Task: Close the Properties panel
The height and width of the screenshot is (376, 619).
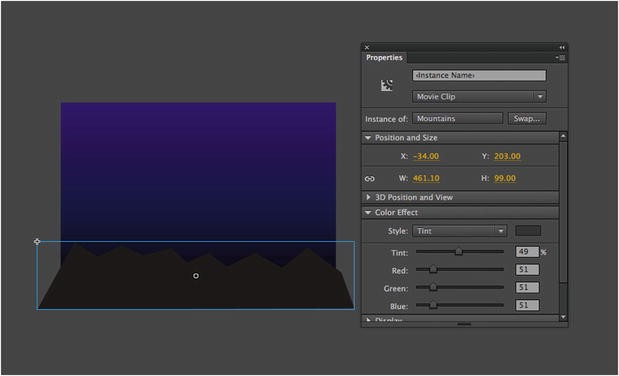Action: click(x=367, y=47)
